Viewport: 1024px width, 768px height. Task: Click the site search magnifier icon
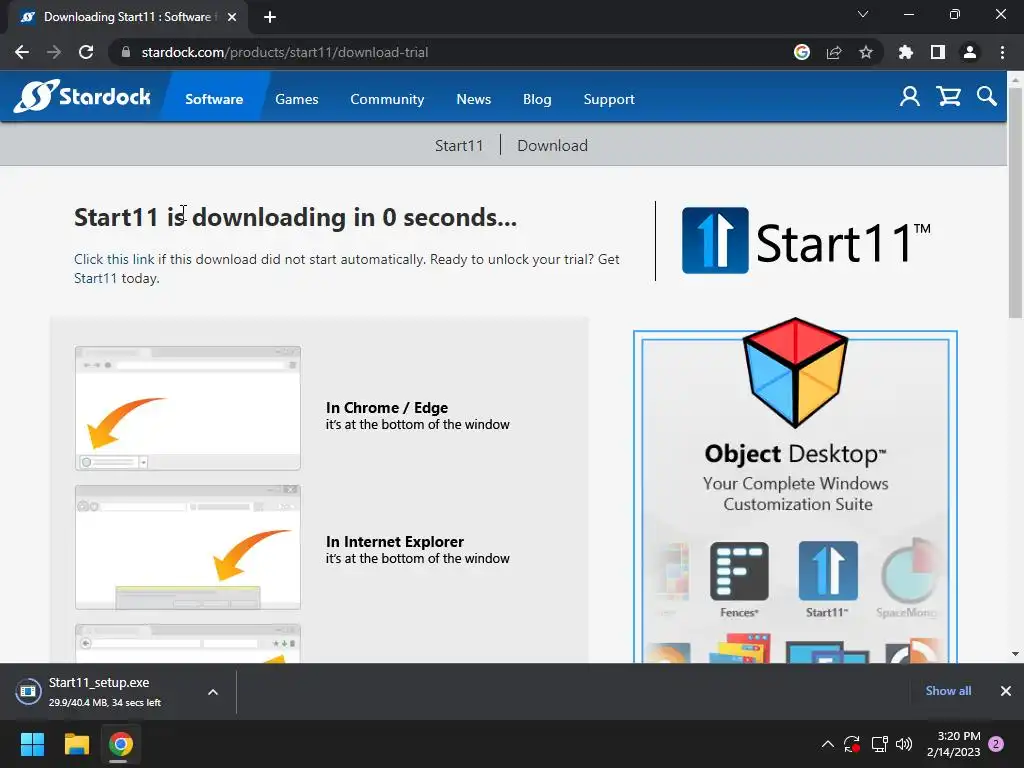pos(987,97)
